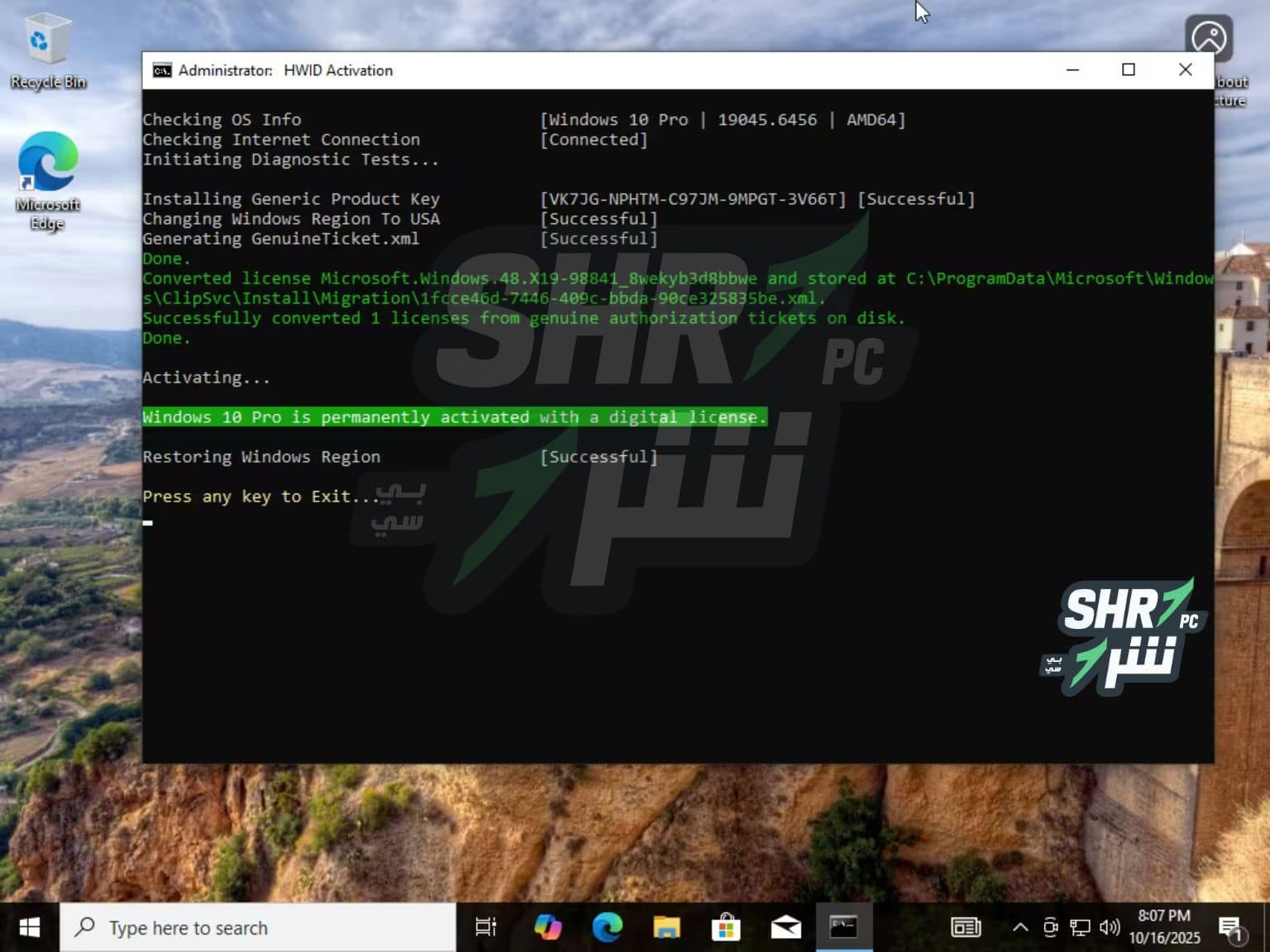The height and width of the screenshot is (952, 1270).
Task: Click the clock showing 8:07 PM
Action: click(x=1164, y=926)
